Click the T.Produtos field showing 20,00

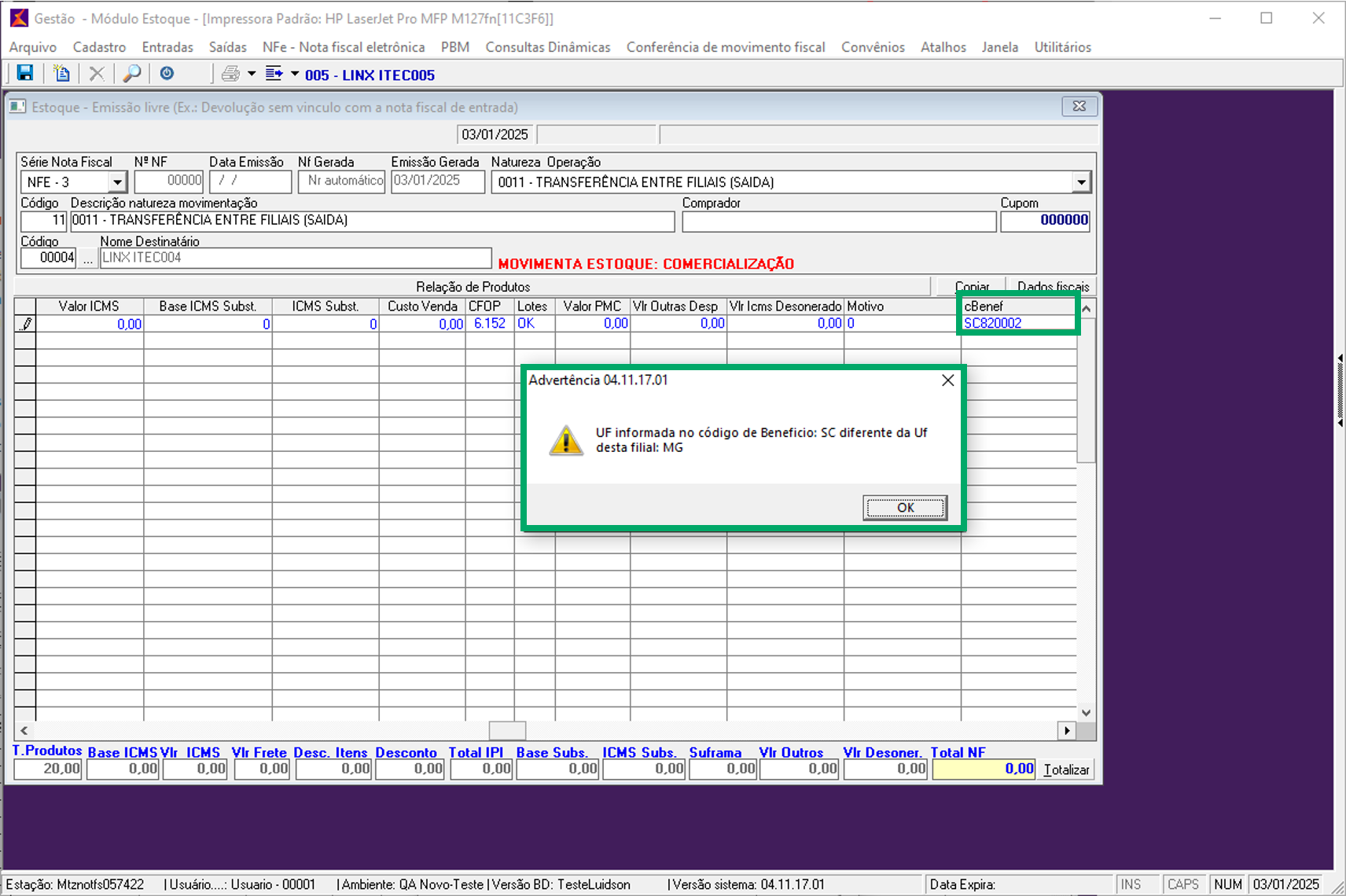(x=48, y=769)
